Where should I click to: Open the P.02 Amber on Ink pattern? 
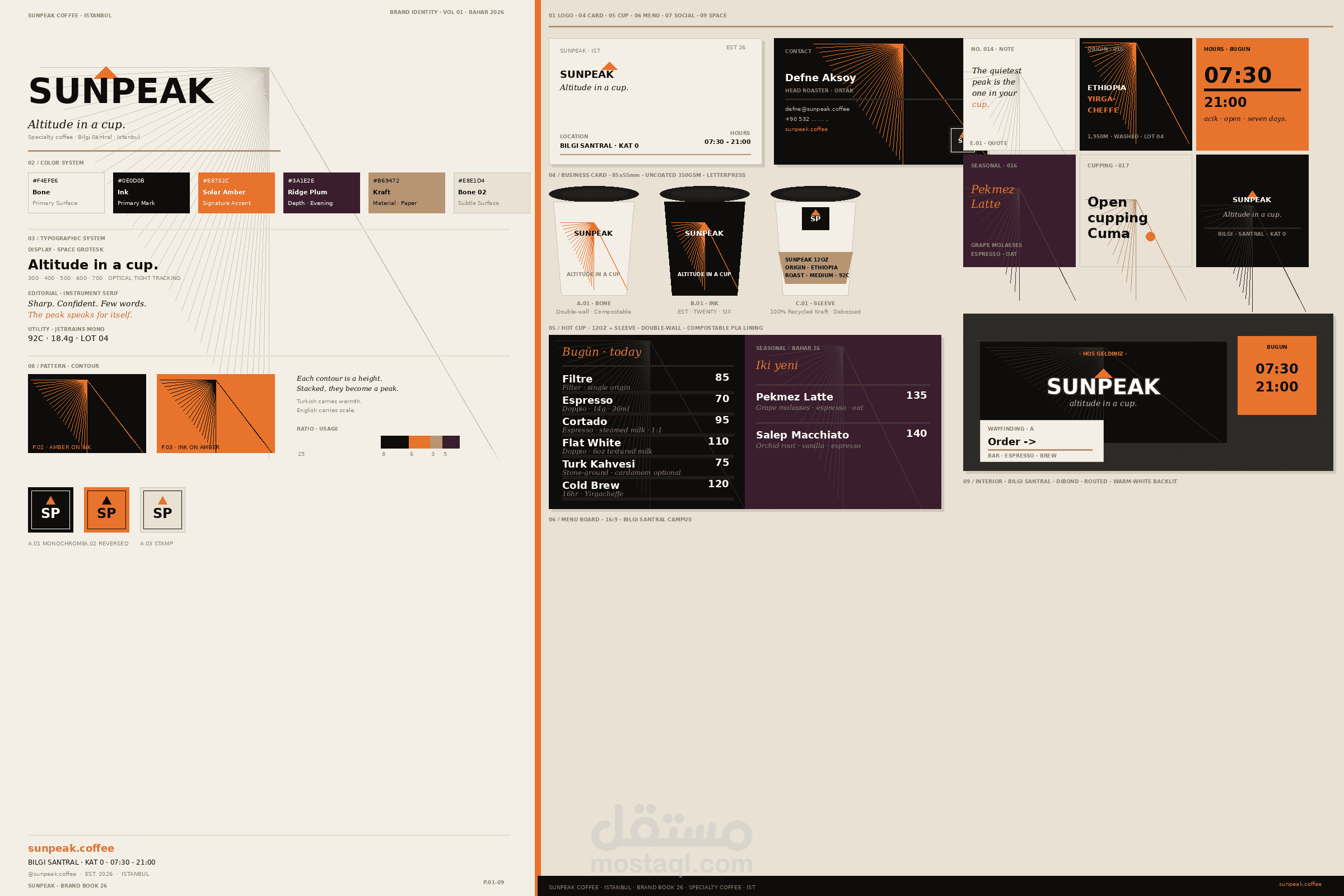click(87, 414)
